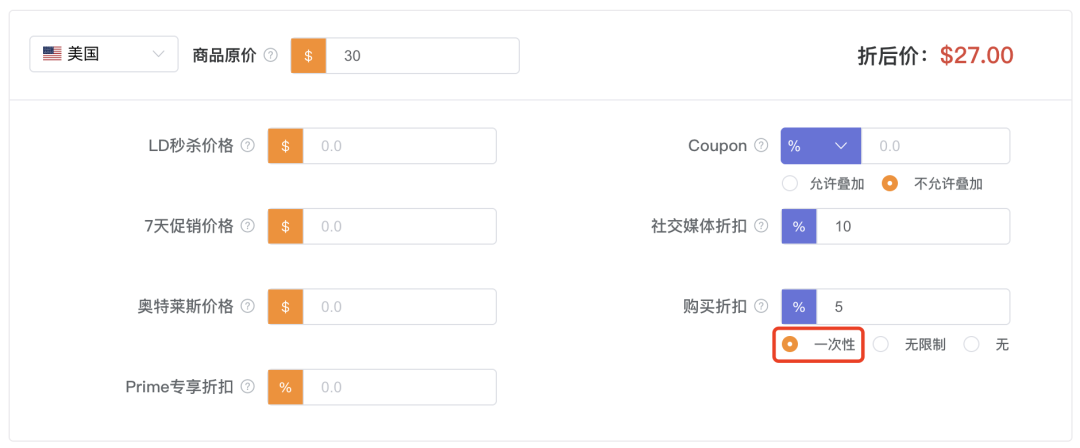Click help icon next to 商品原价
Screen dimensions: 1080x448
(x=271, y=56)
